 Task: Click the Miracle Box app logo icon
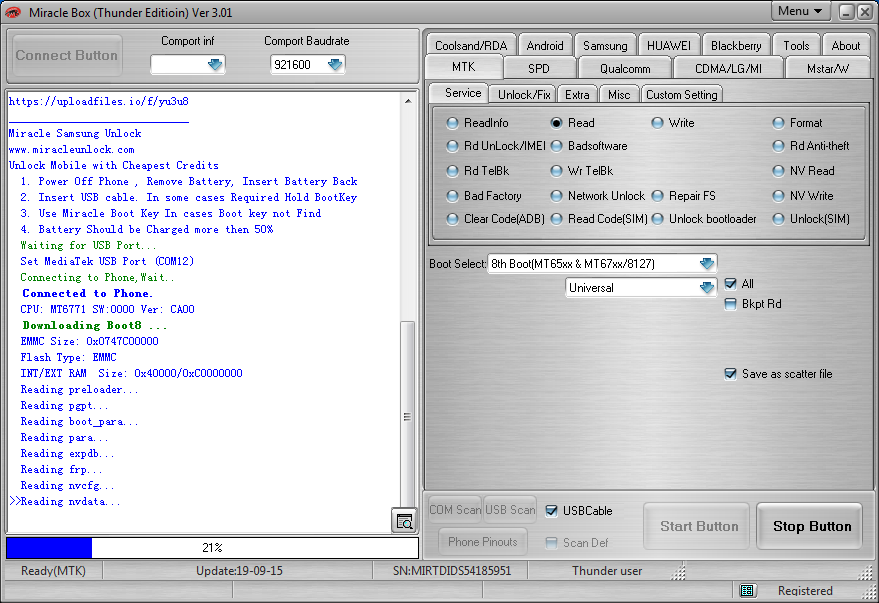pyautogui.click(x=13, y=12)
